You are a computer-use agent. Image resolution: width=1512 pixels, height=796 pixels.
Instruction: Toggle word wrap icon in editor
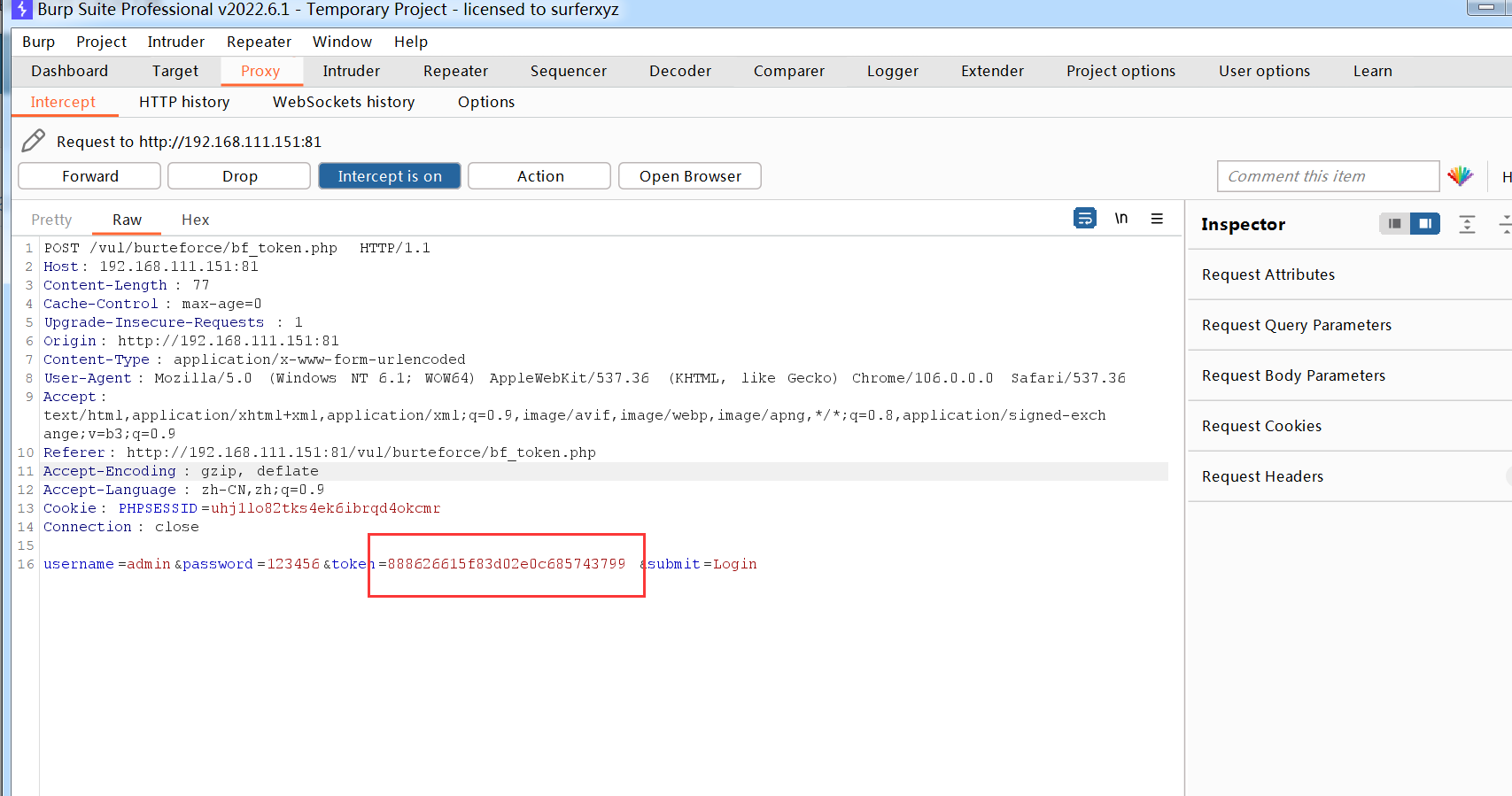pyautogui.click(x=1084, y=218)
